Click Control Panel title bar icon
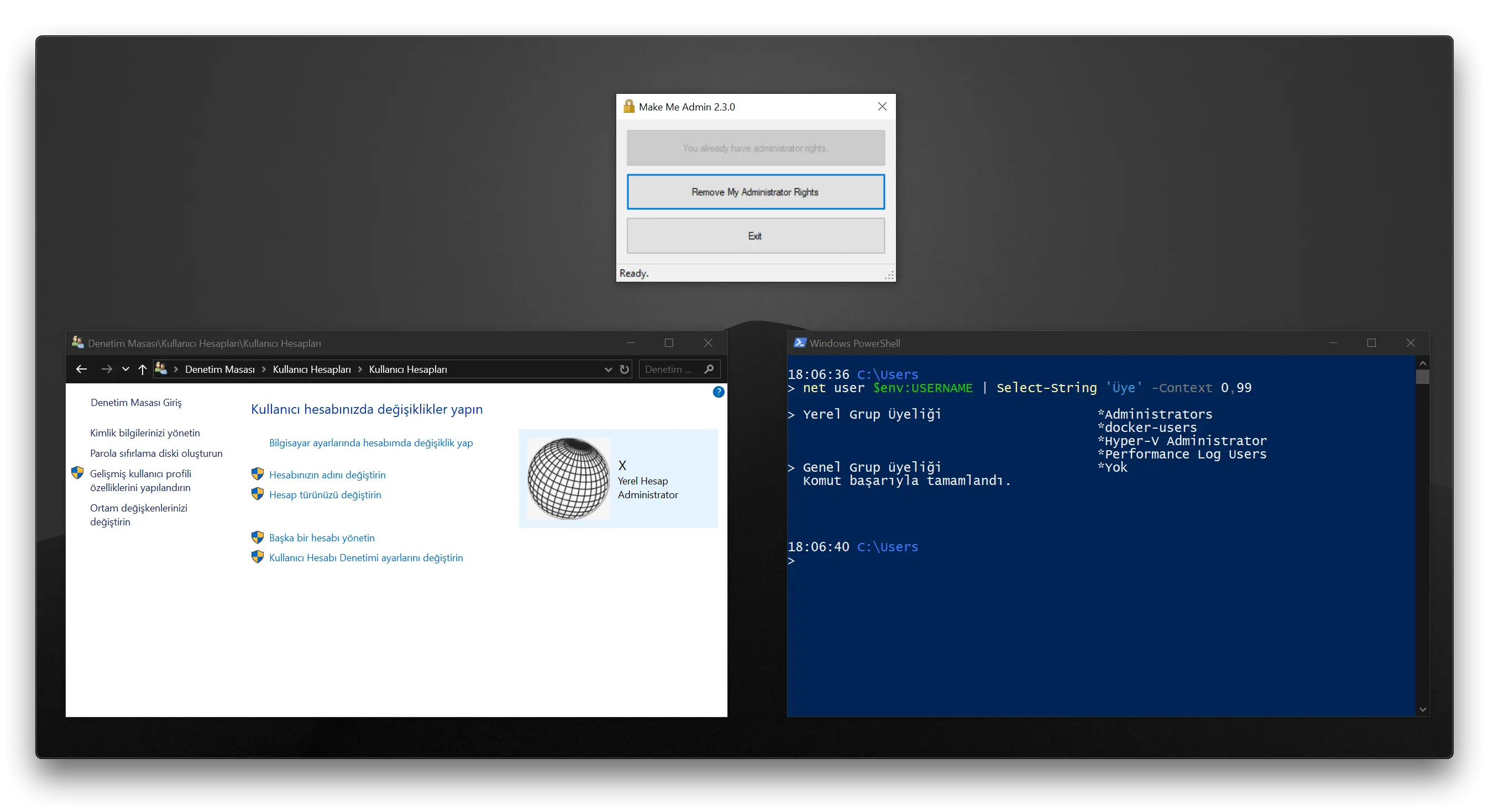 click(x=77, y=342)
